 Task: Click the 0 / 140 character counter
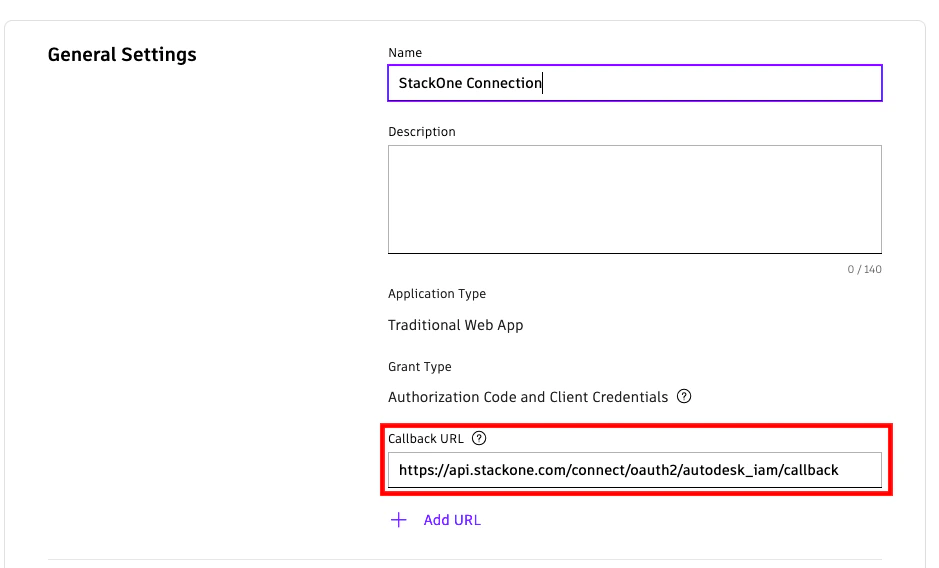click(864, 270)
